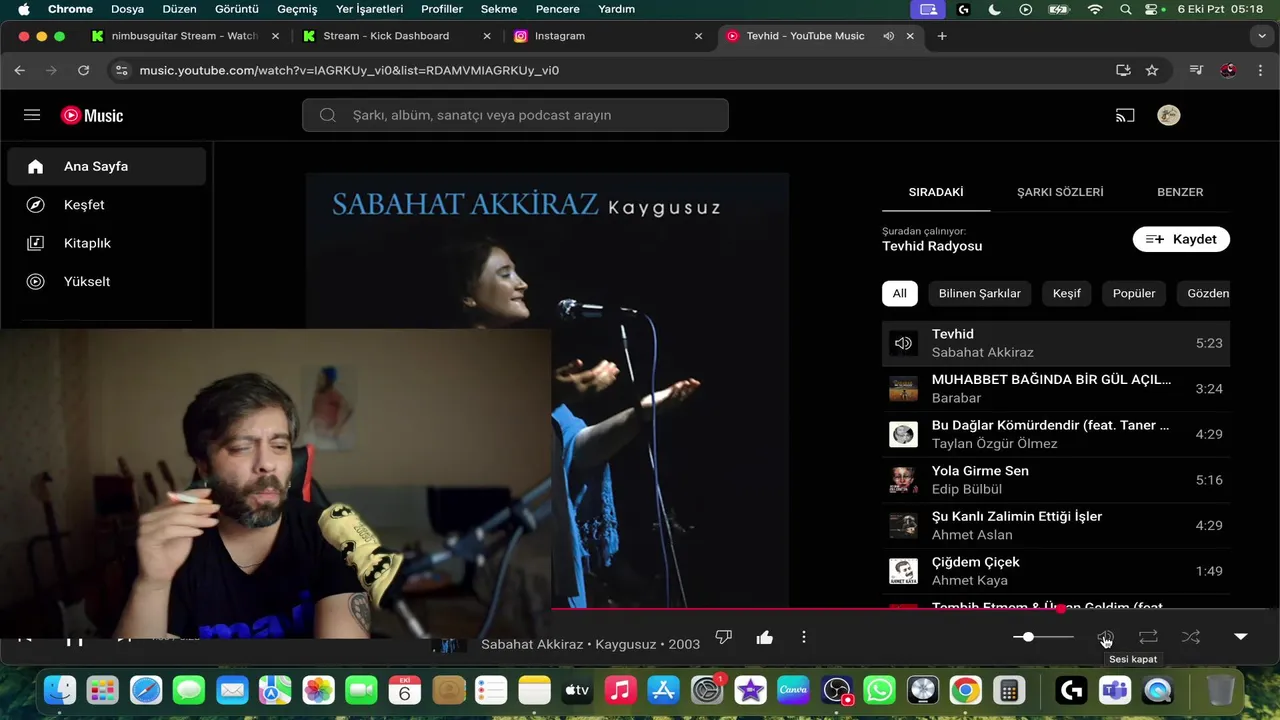Toggle repeat mode

coord(1148,637)
